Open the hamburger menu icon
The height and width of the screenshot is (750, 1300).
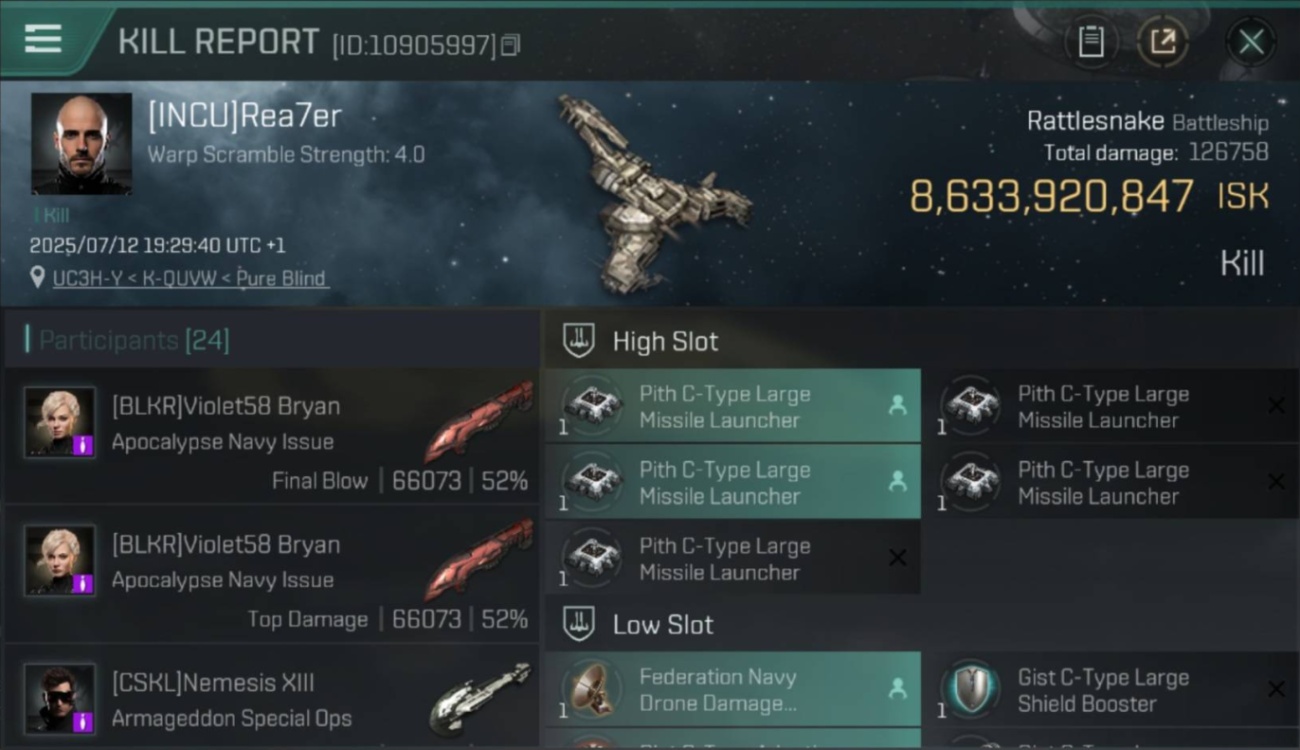point(43,39)
